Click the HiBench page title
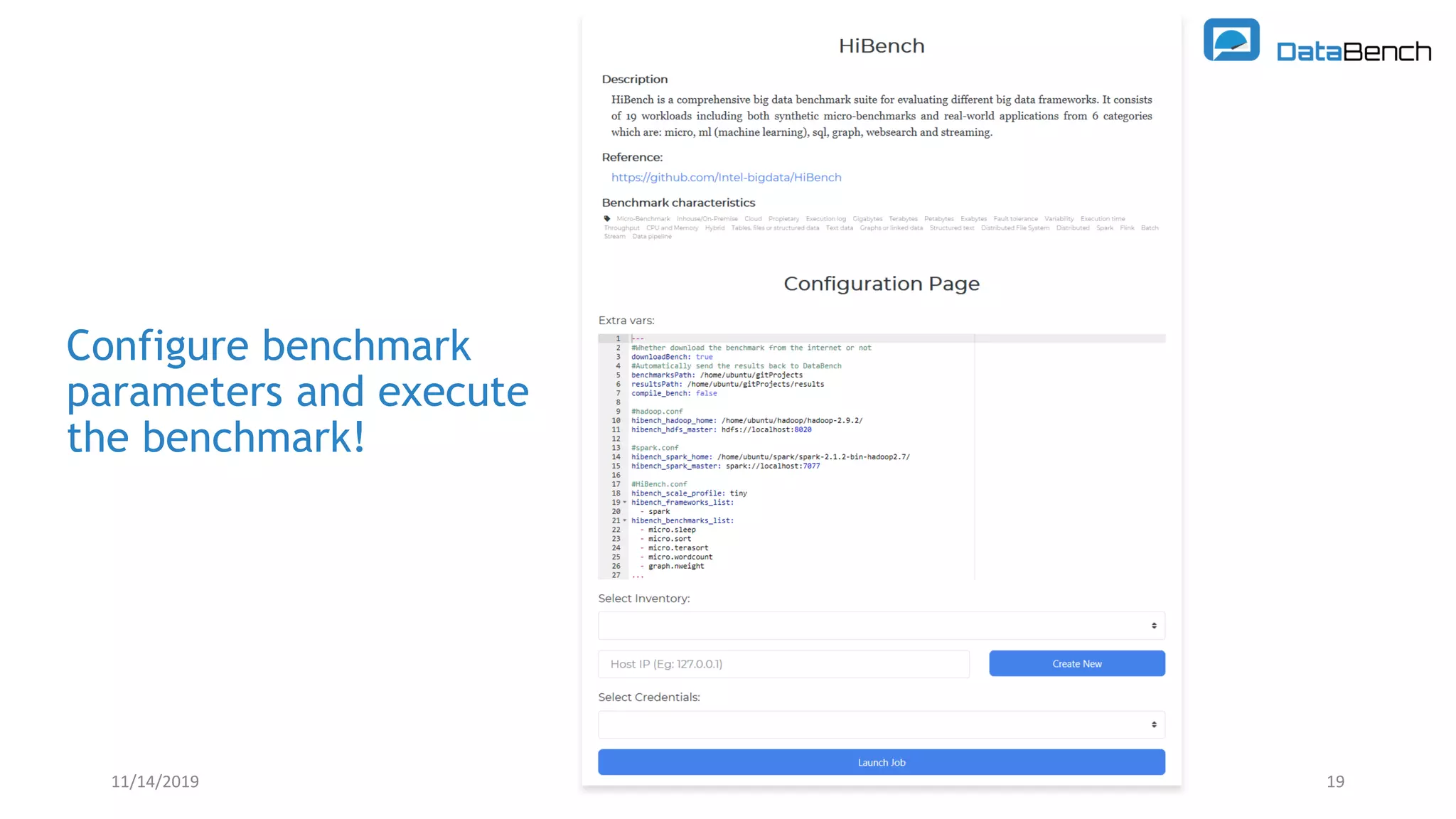The height and width of the screenshot is (819, 1456). 882,45
